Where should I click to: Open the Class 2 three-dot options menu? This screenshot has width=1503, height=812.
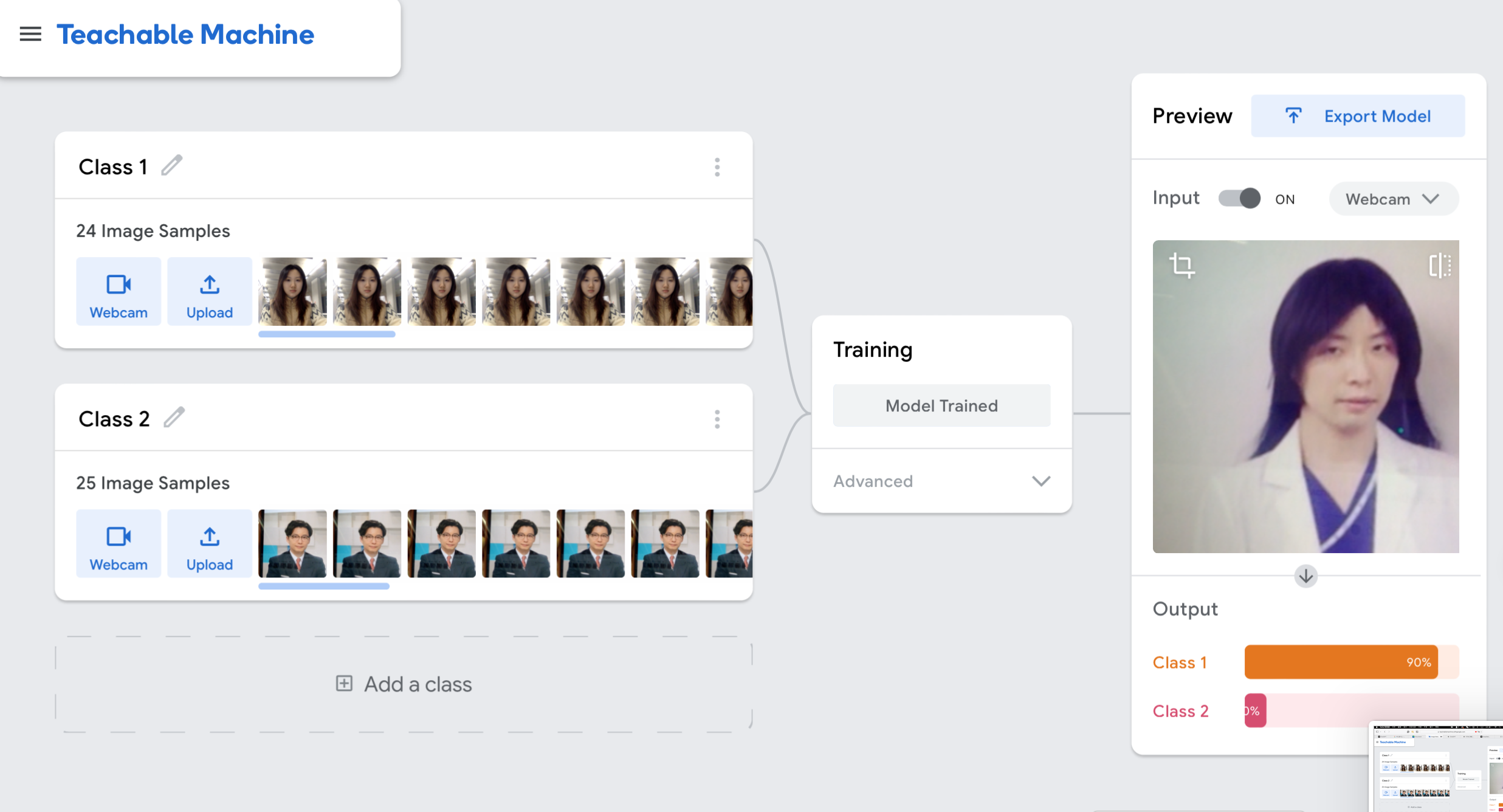coord(717,419)
